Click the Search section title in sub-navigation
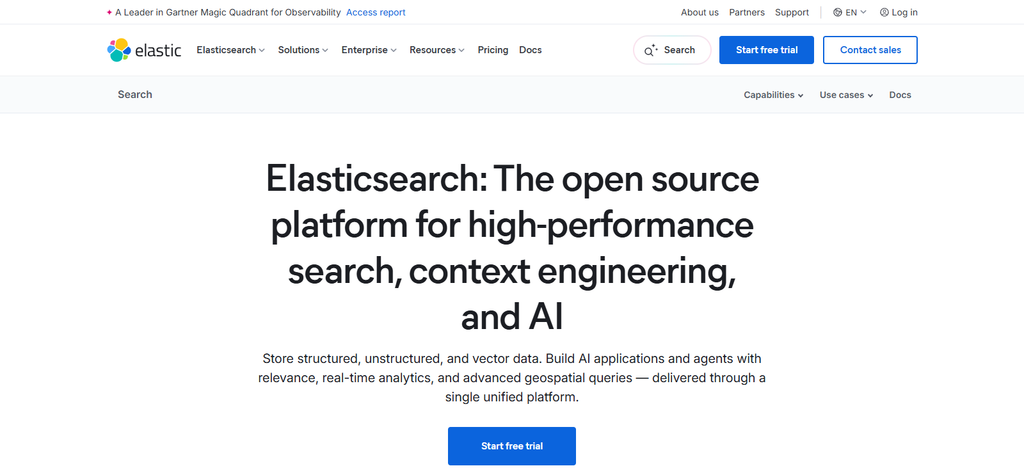Viewport: 1024px width, 468px height. click(x=135, y=95)
